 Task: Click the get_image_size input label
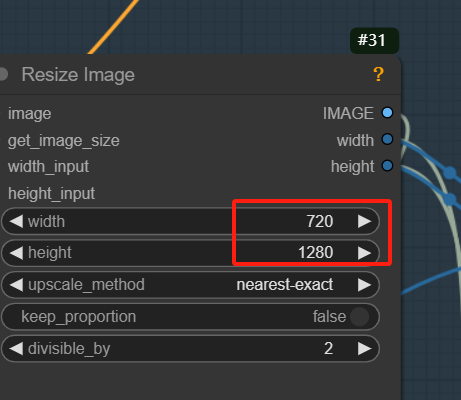(64, 141)
